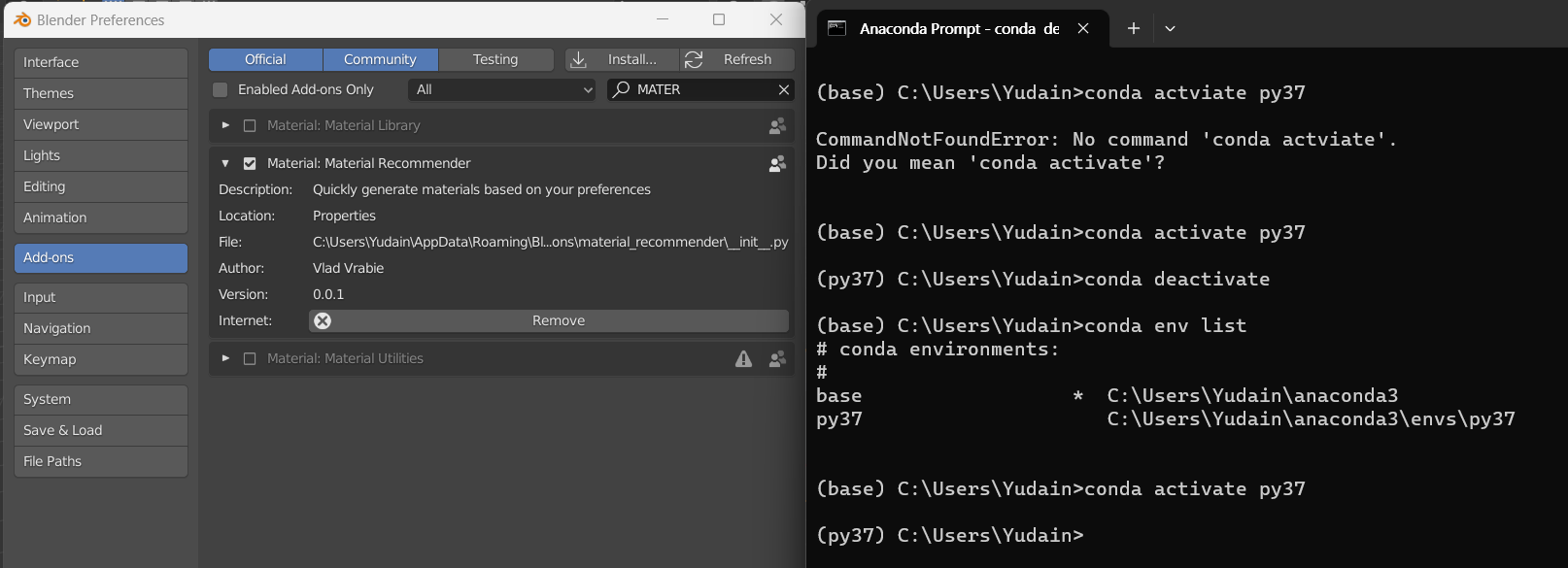
Task: Toggle Testing add-ons filter
Action: pyautogui.click(x=495, y=59)
